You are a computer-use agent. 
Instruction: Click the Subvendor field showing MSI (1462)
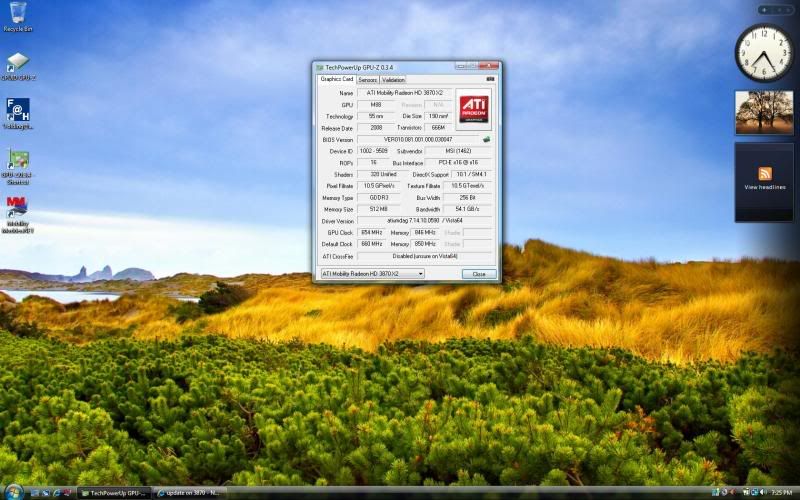click(459, 151)
